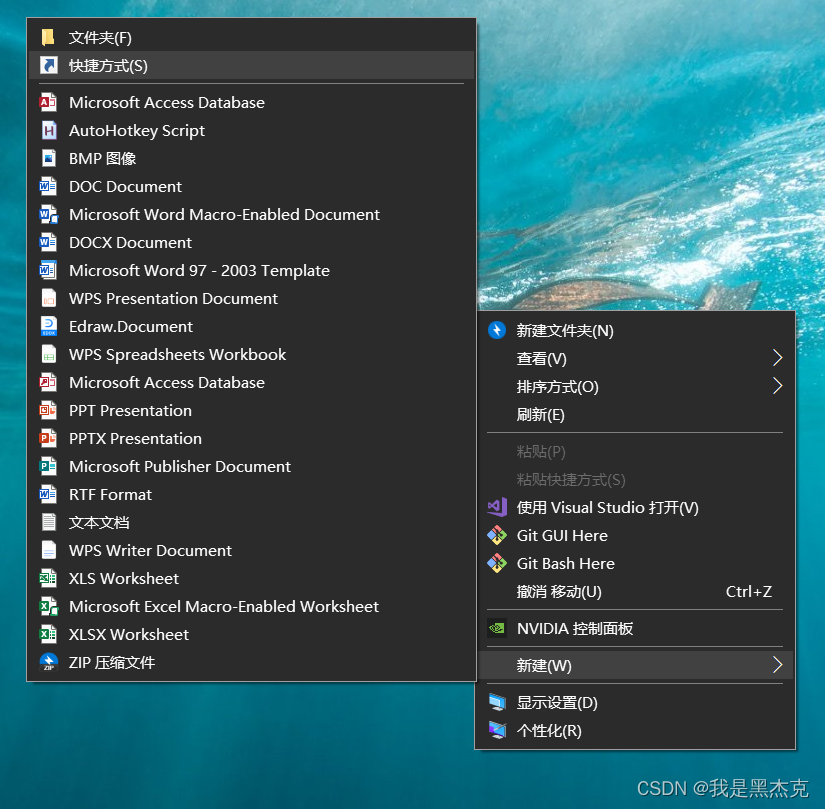Click the Access icon beside the first Microsoft Access Database
825x809 pixels.
[48, 102]
